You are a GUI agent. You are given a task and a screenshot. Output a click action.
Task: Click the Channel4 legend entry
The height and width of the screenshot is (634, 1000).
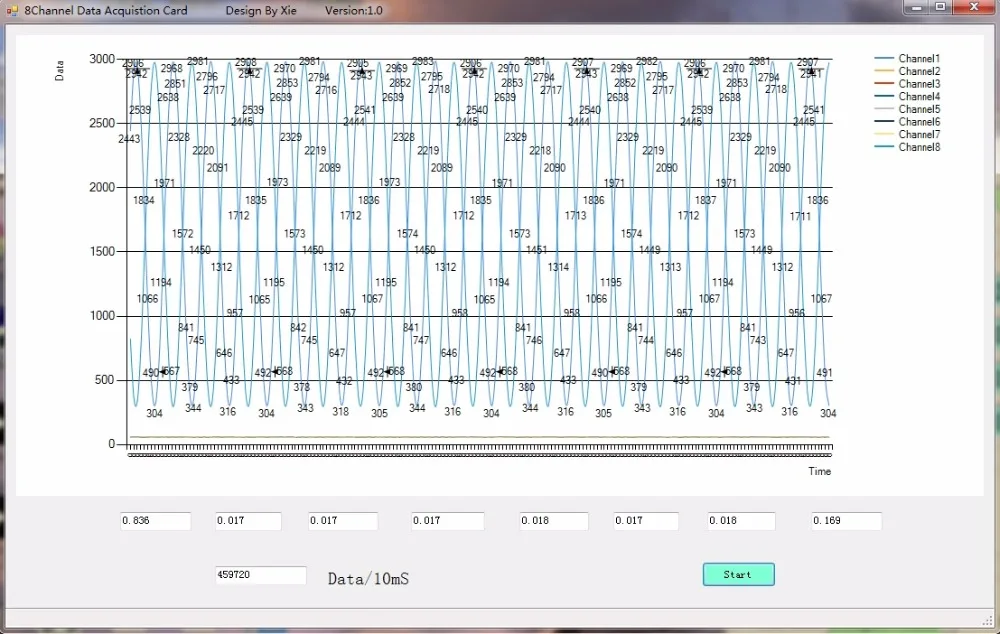point(907,96)
